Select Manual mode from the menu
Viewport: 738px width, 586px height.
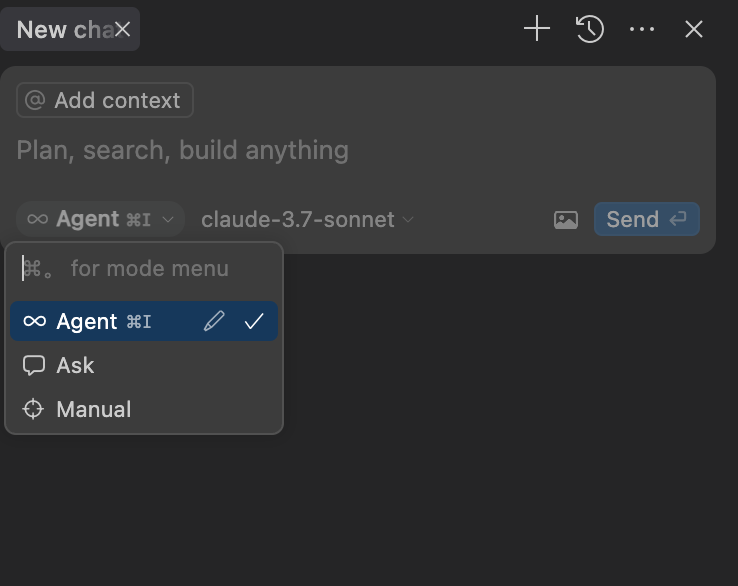(x=94, y=409)
